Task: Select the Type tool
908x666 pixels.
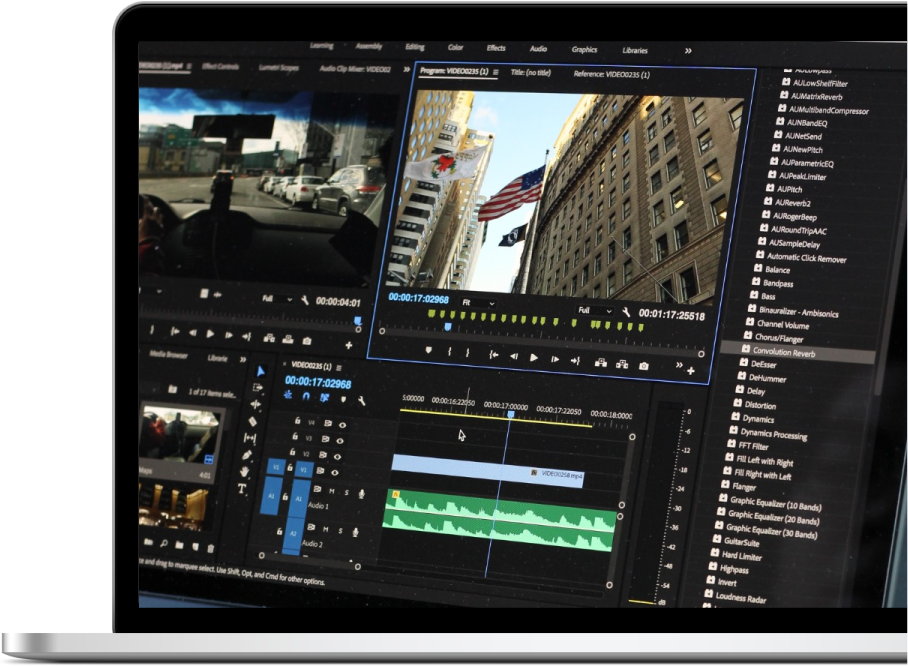Action: click(x=242, y=489)
